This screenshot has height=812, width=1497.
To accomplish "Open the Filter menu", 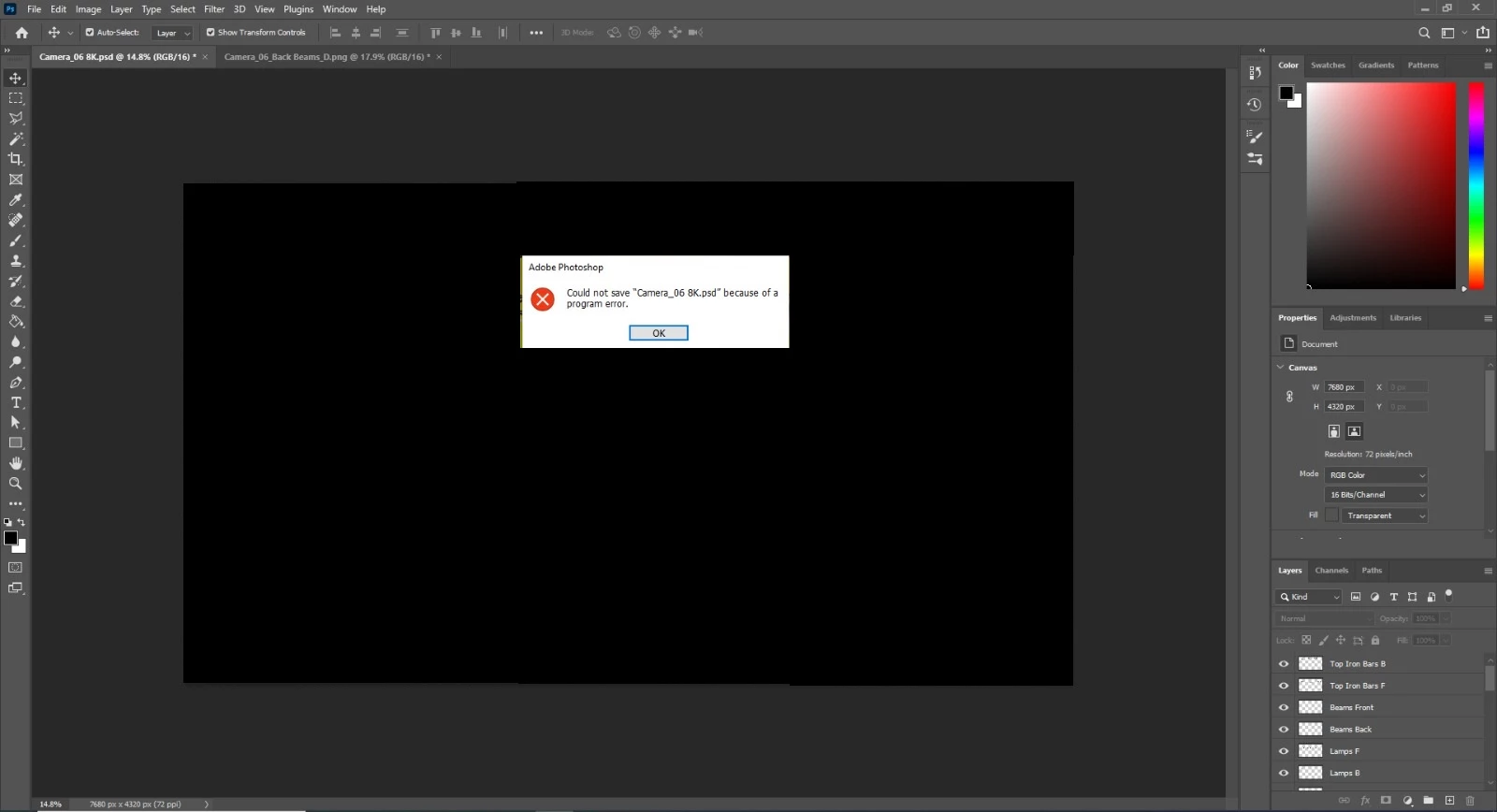I will click(214, 9).
